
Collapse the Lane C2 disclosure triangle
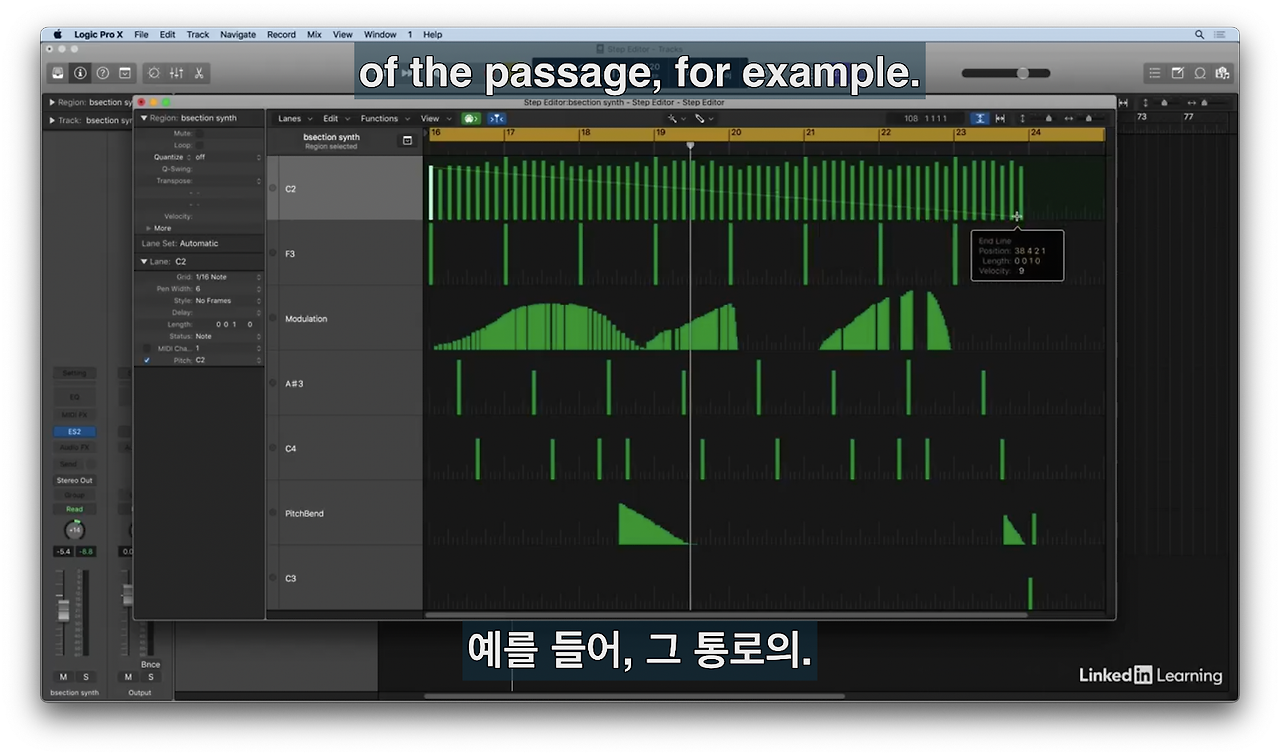pyautogui.click(x=144, y=261)
